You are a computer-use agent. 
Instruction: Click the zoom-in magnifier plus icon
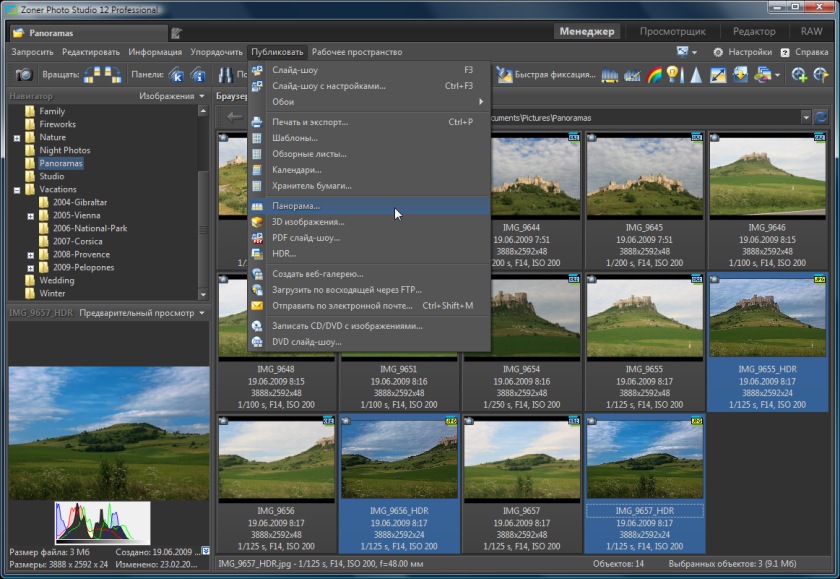(798, 75)
